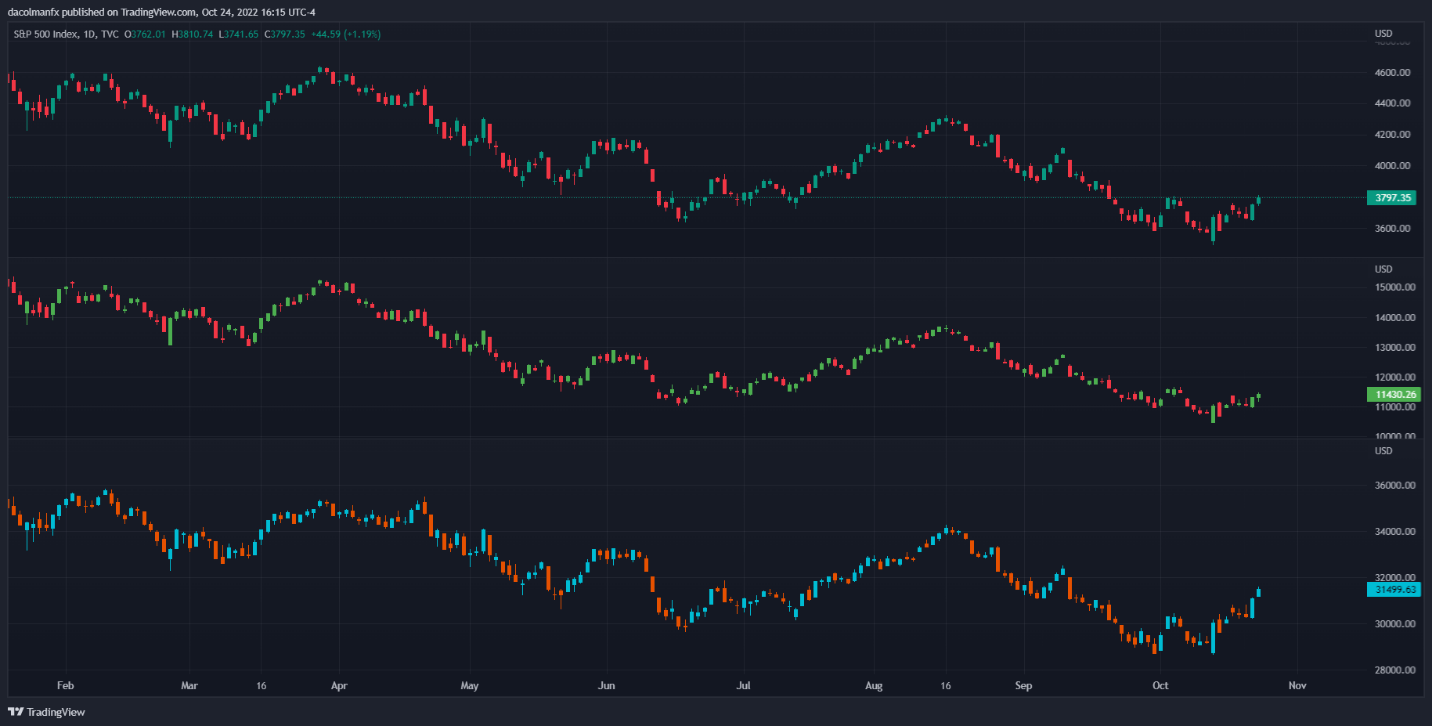
Task: Click the 11000.00 price axis label
Action: point(1395,408)
